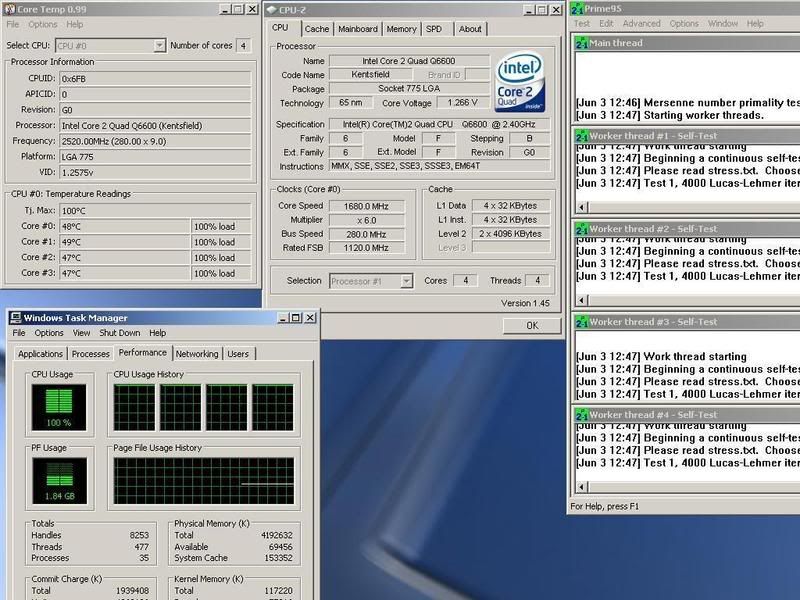This screenshot has height=600, width=800.
Task: Click the Handles total value 8253
Action: point(139,535)
